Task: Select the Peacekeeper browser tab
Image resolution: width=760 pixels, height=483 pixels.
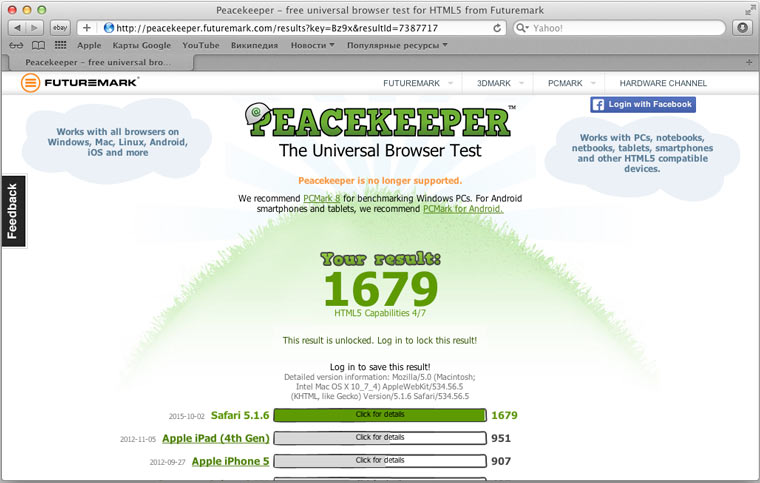Action: (x=97, y=62)
